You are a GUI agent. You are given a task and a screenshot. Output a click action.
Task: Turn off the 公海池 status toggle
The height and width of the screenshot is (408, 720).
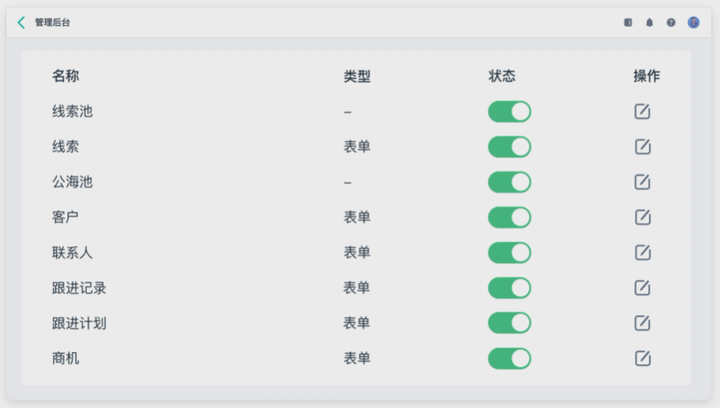509,182
